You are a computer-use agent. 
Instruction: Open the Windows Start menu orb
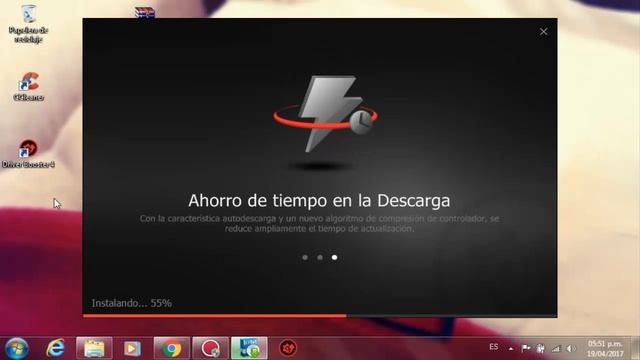pos(16,348)
